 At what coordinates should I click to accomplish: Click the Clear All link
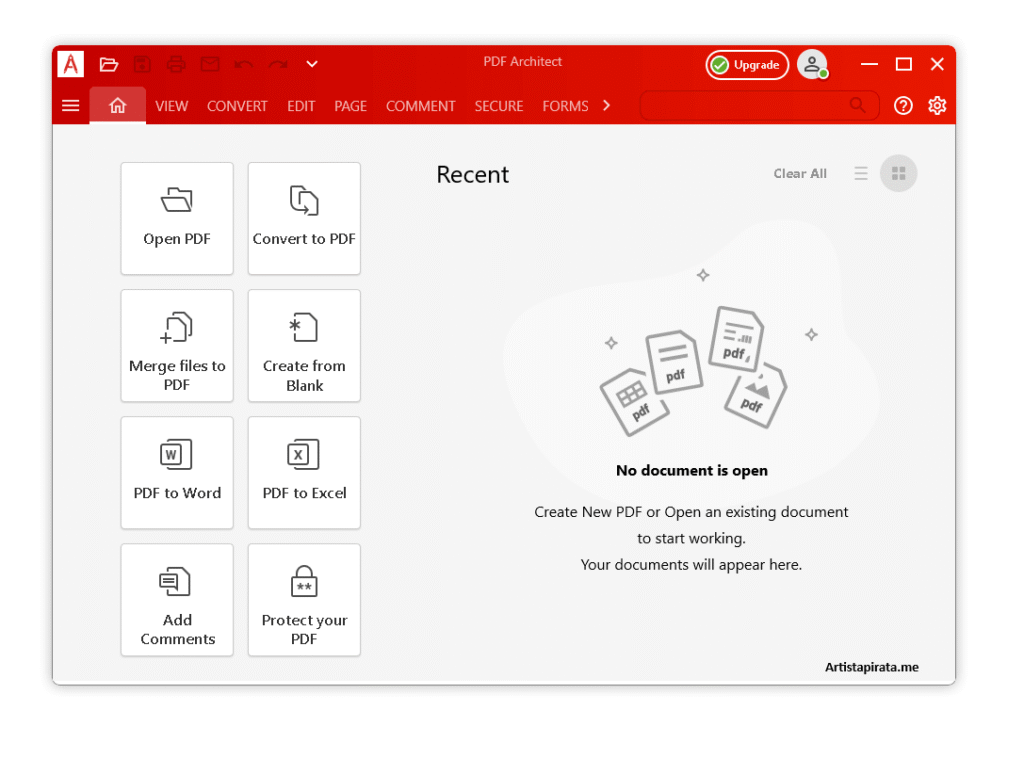pos(800,172)
